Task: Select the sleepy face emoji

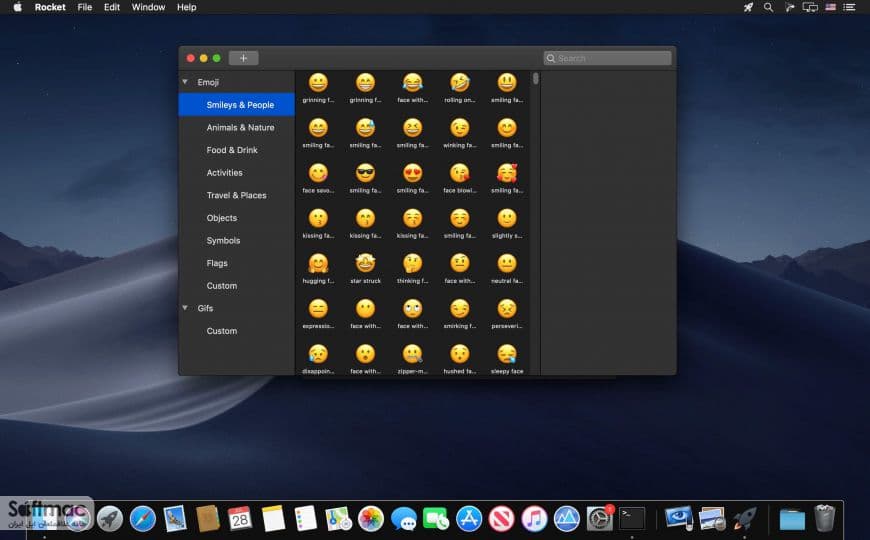Action: click(507, 354)
